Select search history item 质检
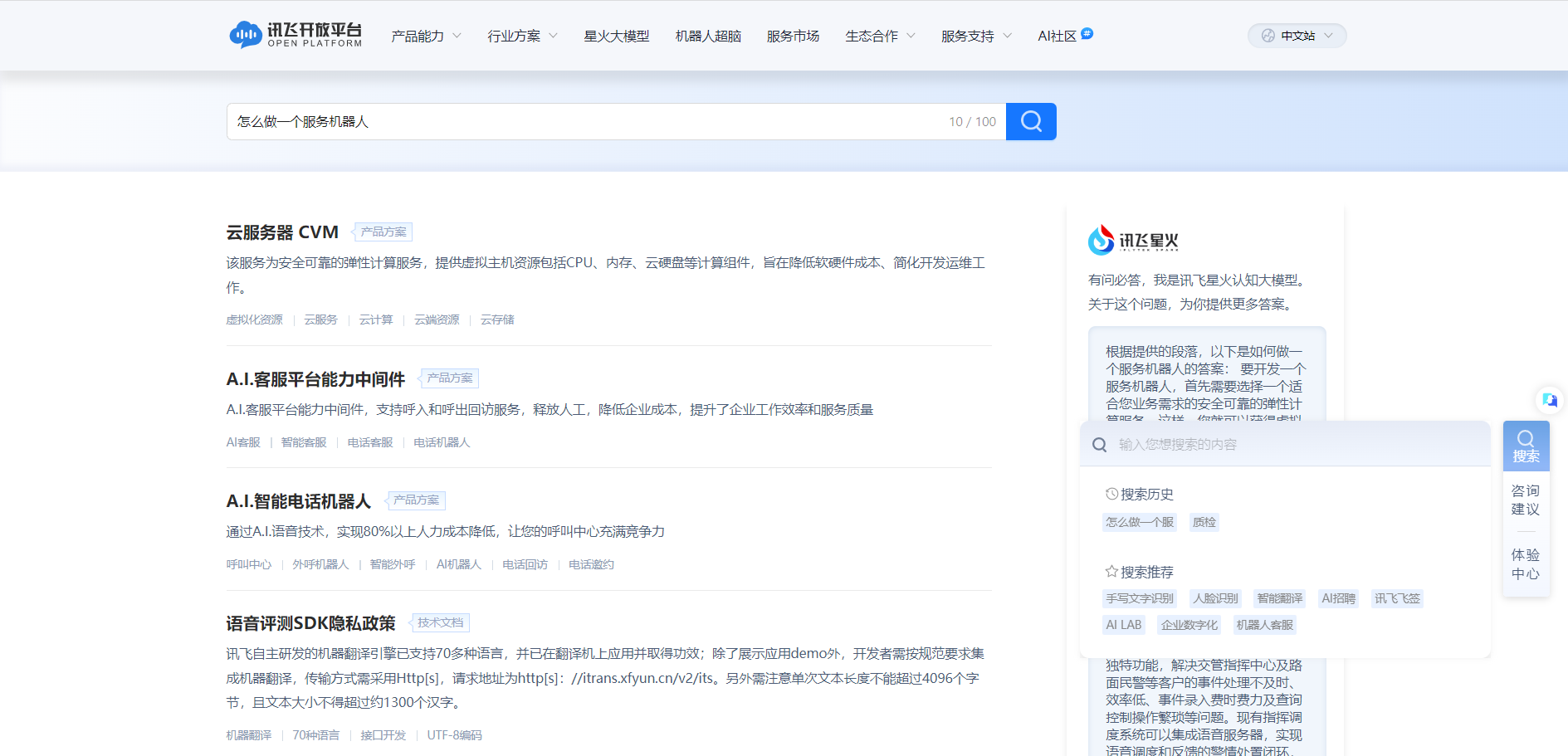The height and width of the screenshot is (756, 1568). click(1204, 522)
